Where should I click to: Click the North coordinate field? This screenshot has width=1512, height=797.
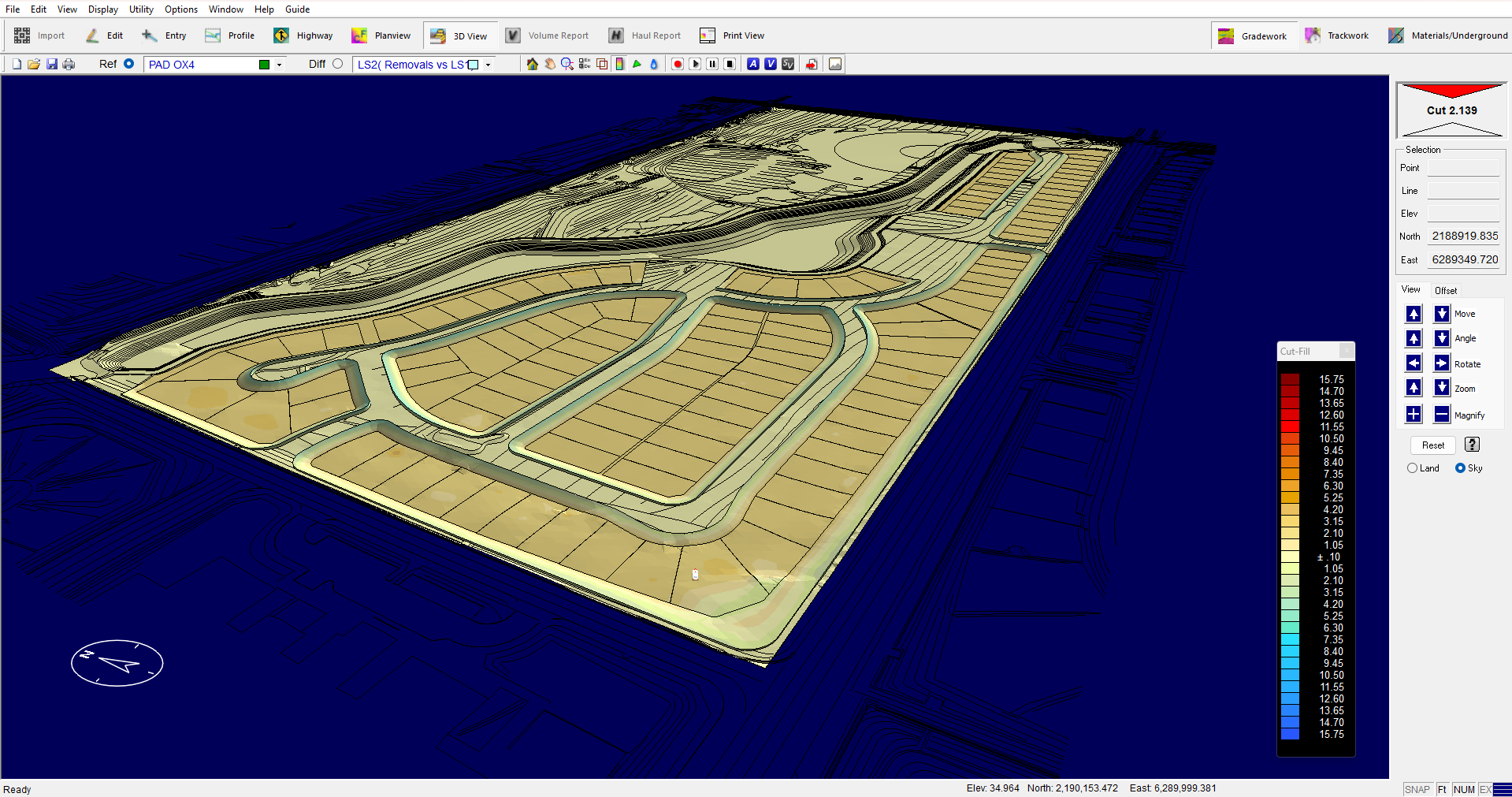click(1464, 236)
